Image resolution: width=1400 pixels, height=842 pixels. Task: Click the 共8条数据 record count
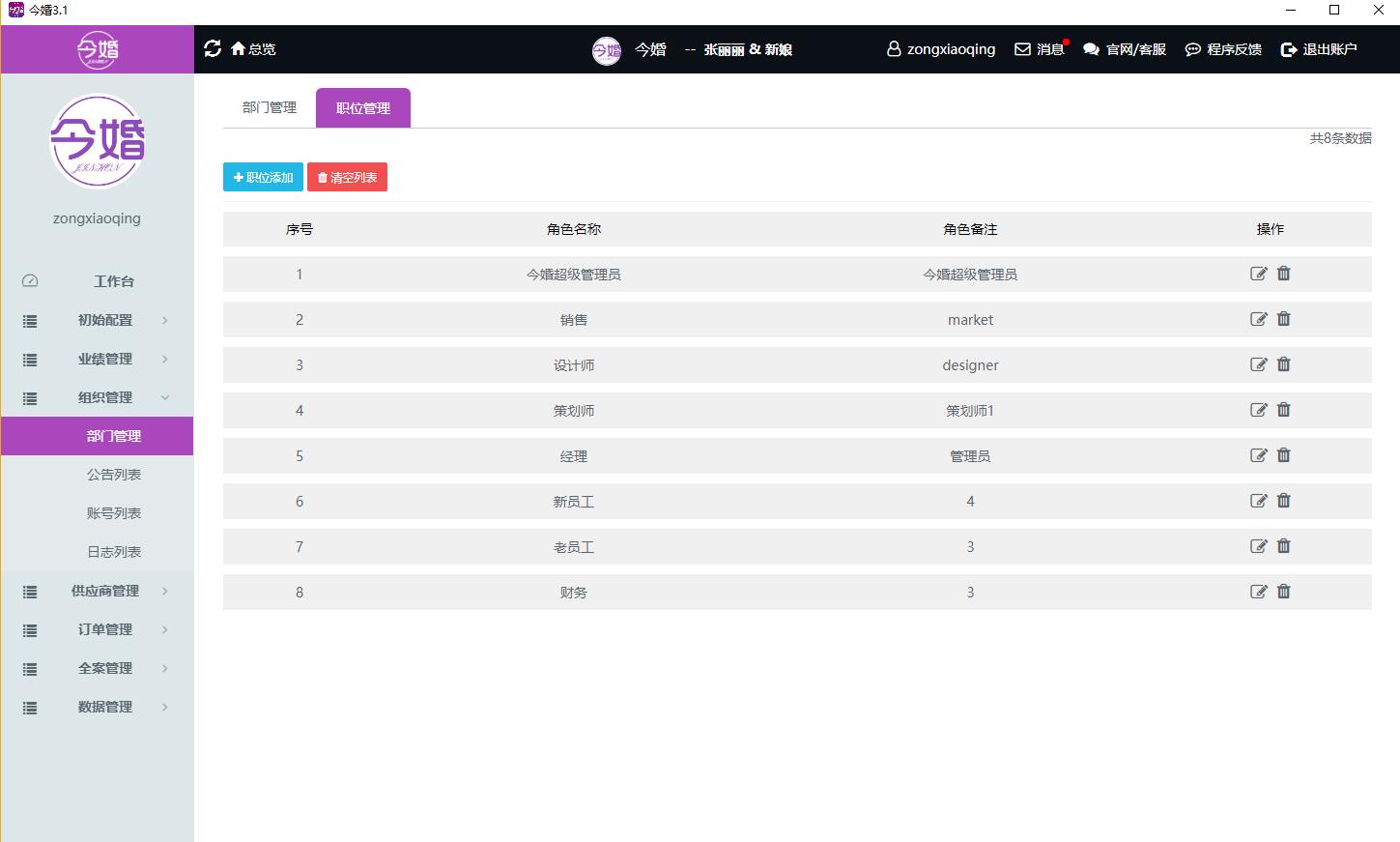coord(1340,138)
